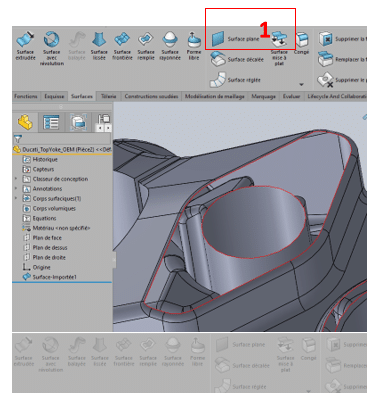Open the Evaluer tab

pyautogui.click(x=291, y=96)
